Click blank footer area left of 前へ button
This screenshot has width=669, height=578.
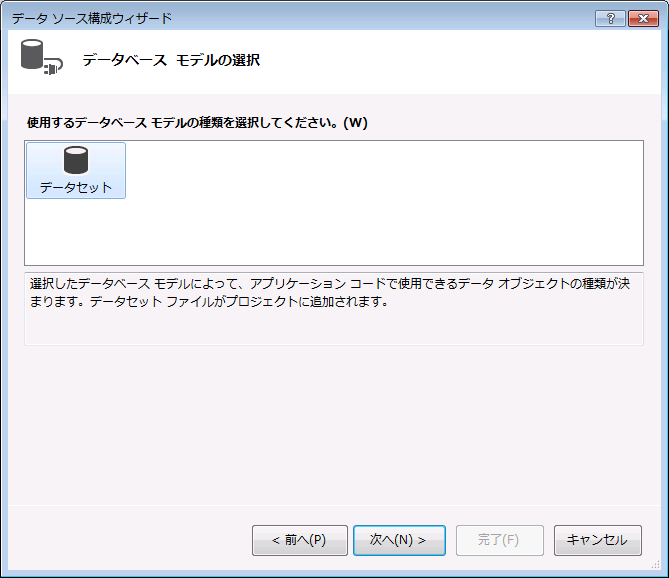pos(130,540)
